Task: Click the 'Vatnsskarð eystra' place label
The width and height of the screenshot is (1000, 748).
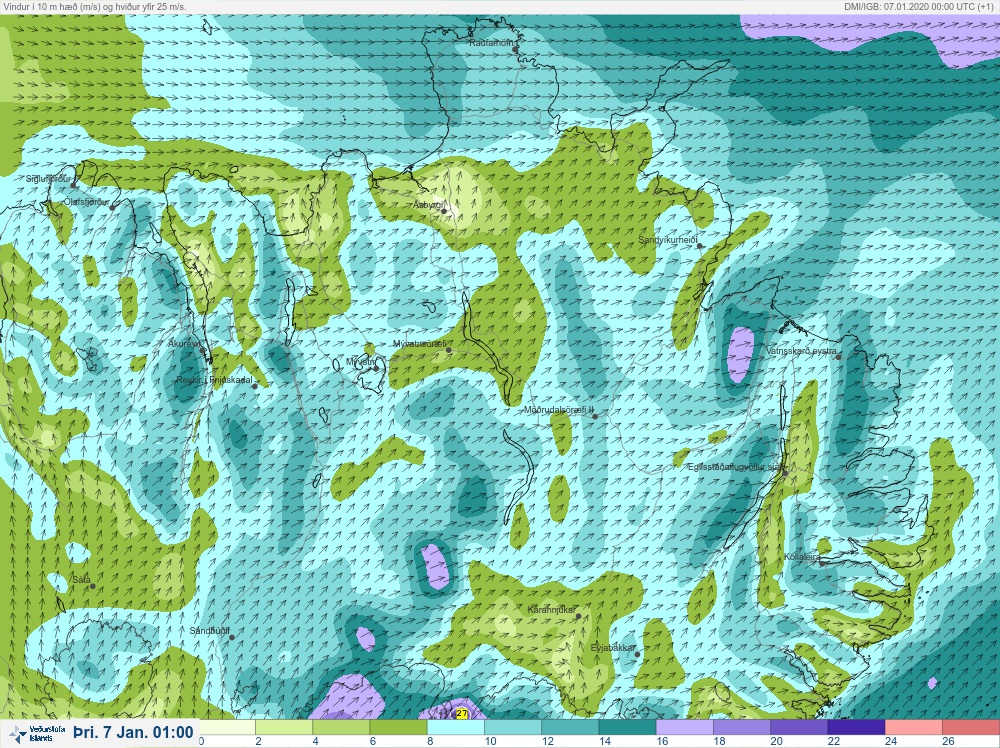Action: pos(801,351)
